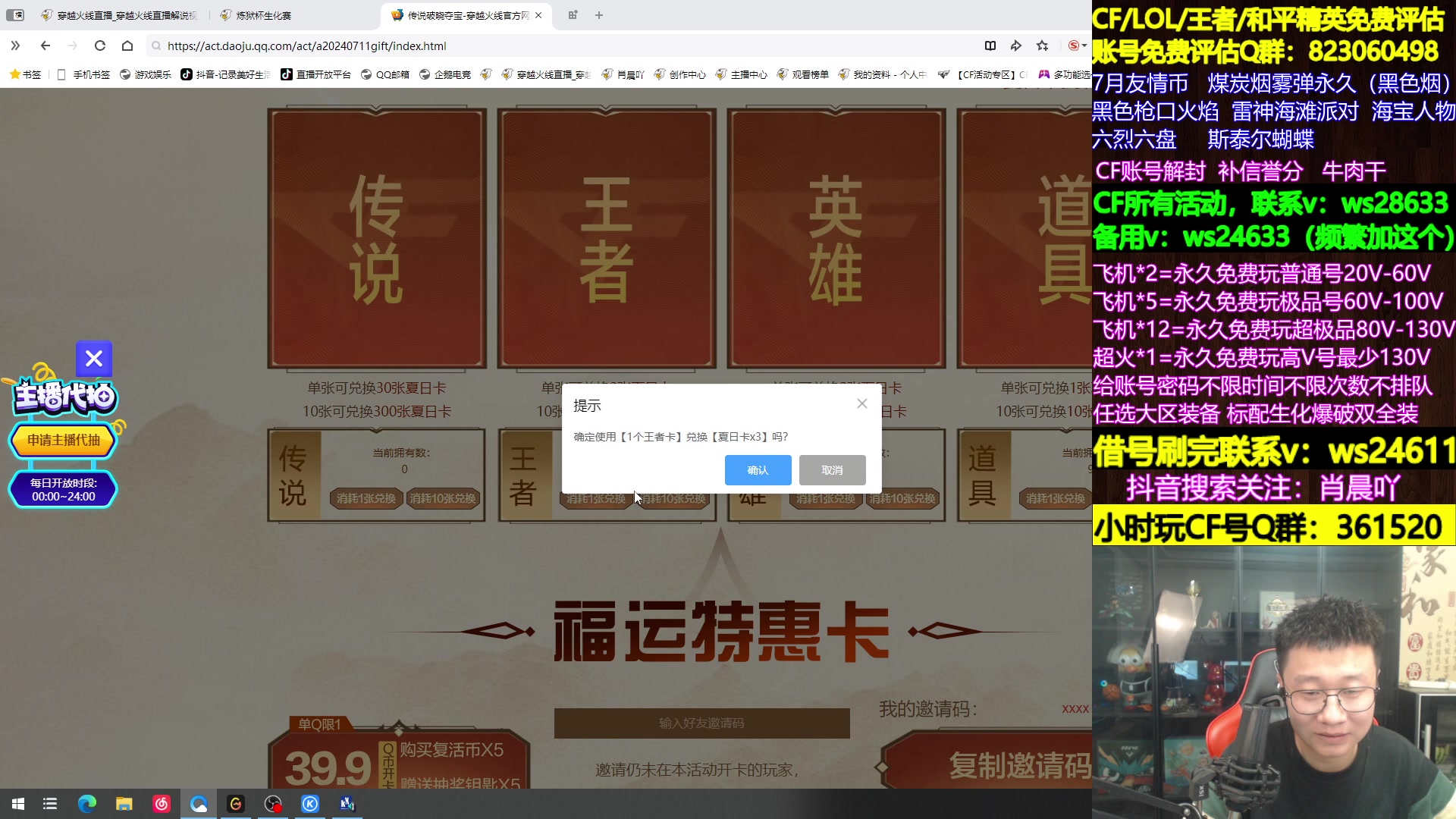Screen dimensions: 1456x819
Task: Open 游戏娱乐 bookmark
Action: point(146,74)
